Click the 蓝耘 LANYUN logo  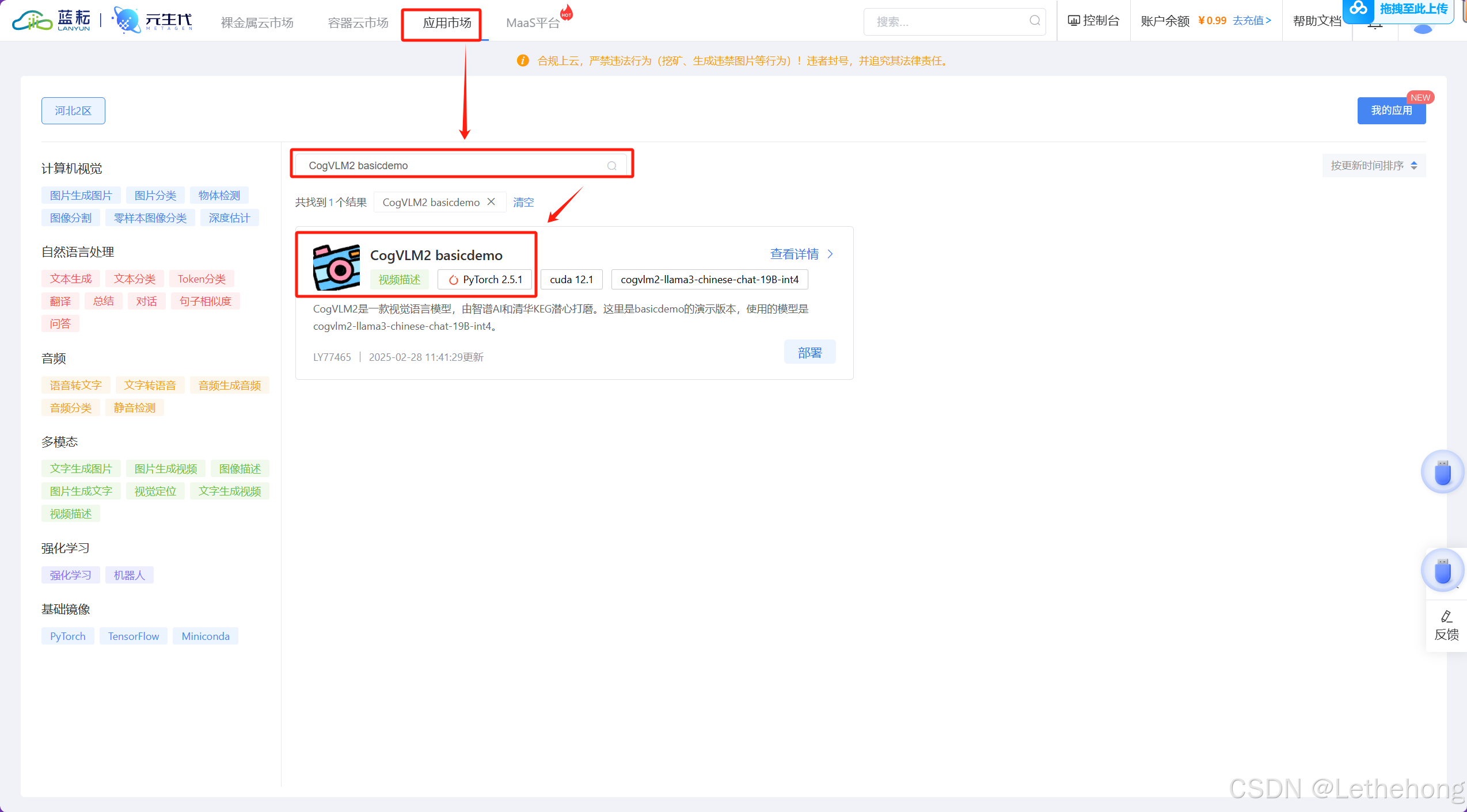click(x=52, y=21)
